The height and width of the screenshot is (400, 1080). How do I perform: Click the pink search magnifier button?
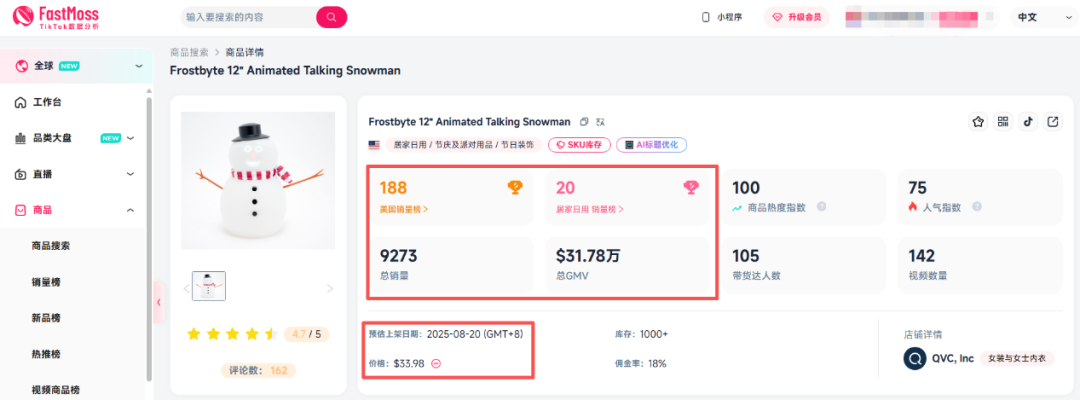pos(331,17)
